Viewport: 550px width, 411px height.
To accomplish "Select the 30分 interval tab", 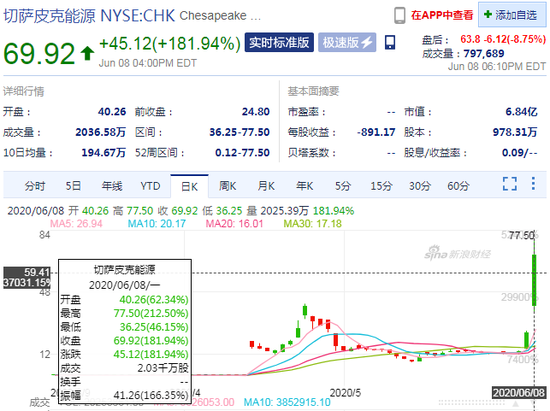I will (x=420, y=186).
